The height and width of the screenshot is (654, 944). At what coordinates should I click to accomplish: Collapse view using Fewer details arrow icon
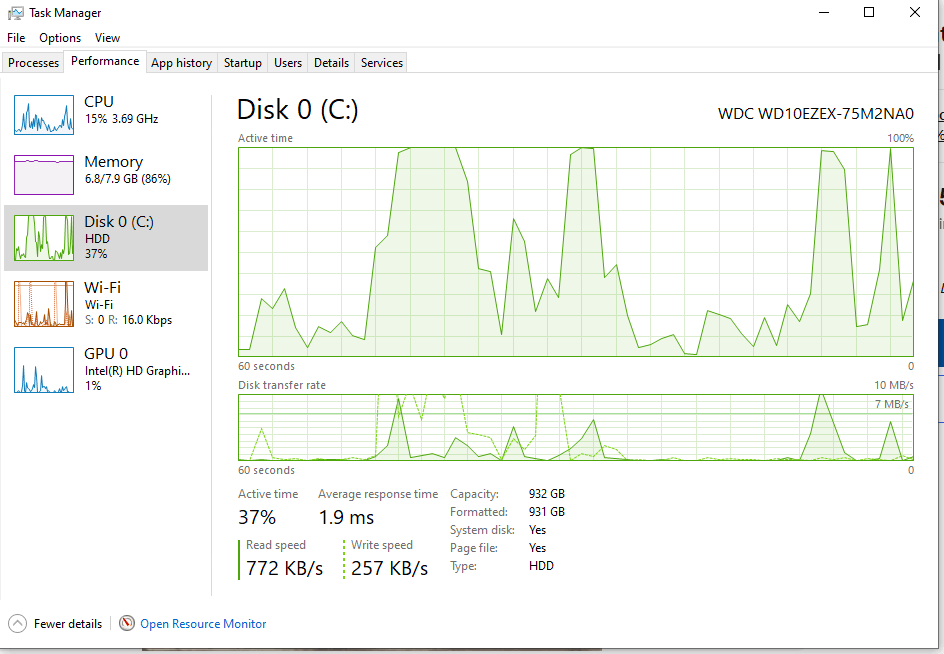pyautogui.click(x=17, y=623)
